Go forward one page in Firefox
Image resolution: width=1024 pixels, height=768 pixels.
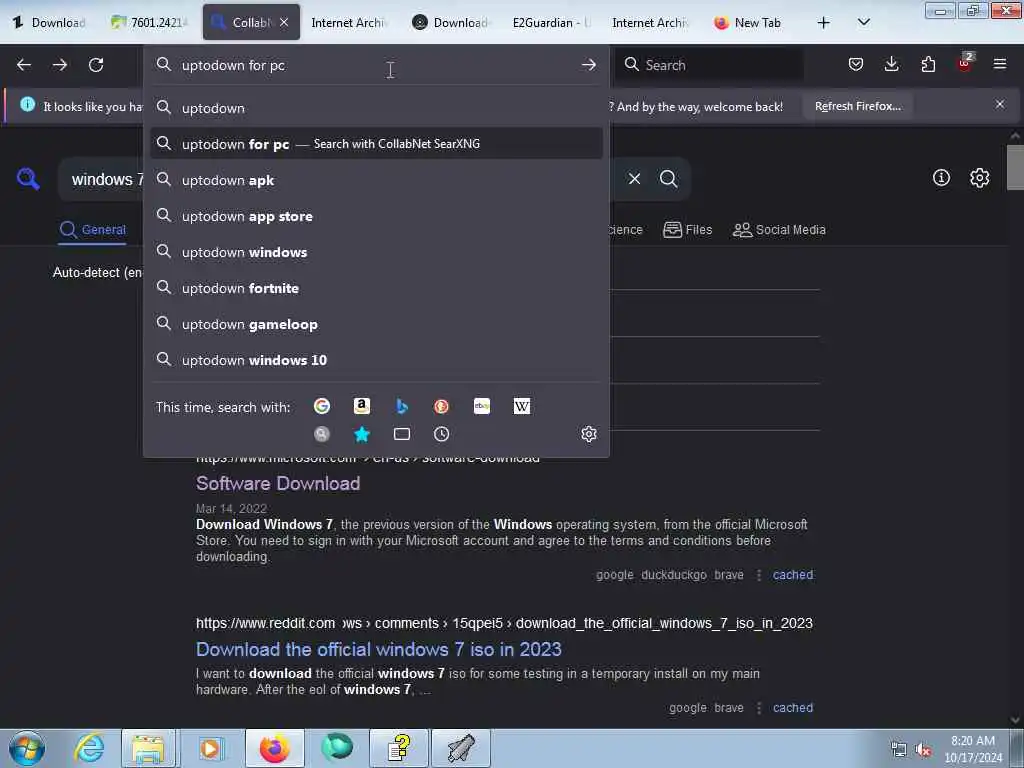tap(60, 65)
